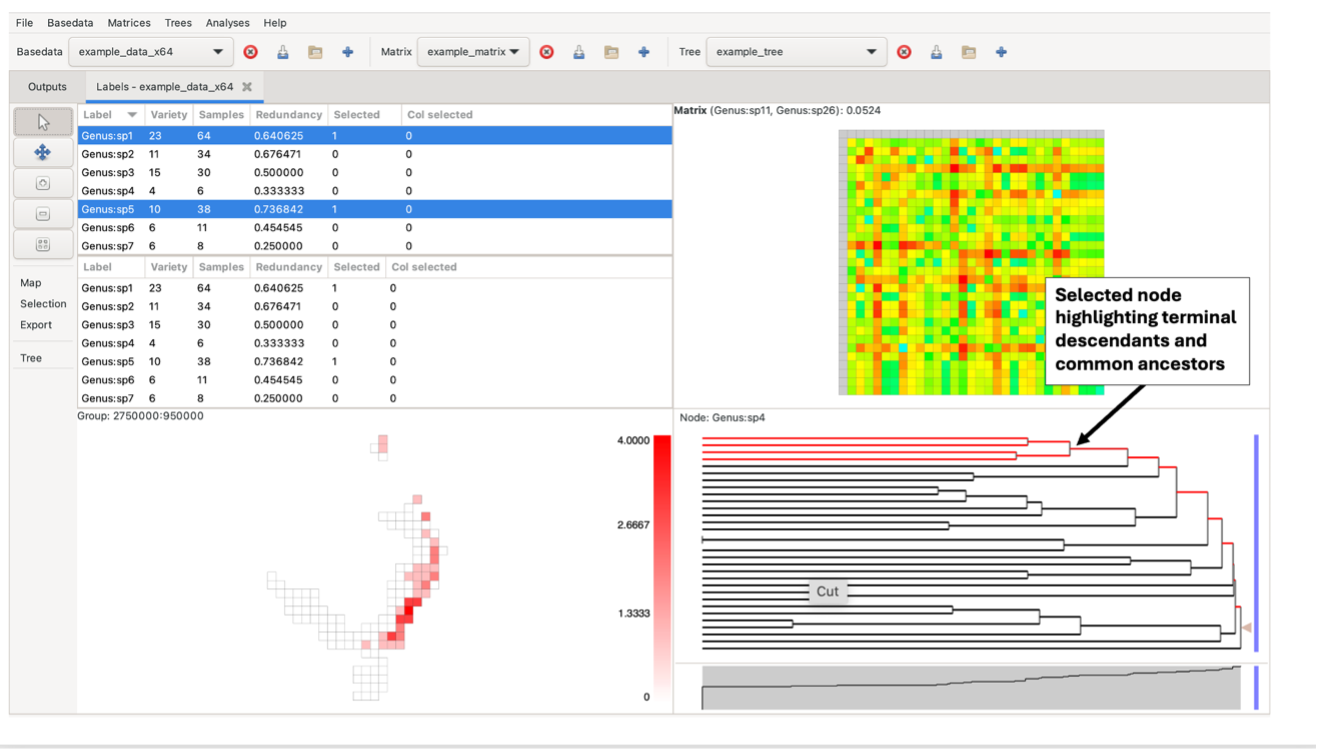
Task: Save the current matrix using its save icon
Action: click(579, 52)
